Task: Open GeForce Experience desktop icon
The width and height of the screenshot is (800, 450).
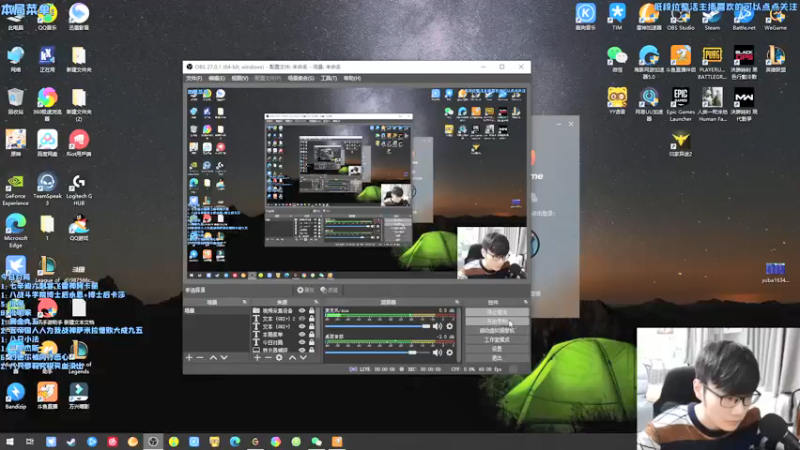Action: (15, 189)
